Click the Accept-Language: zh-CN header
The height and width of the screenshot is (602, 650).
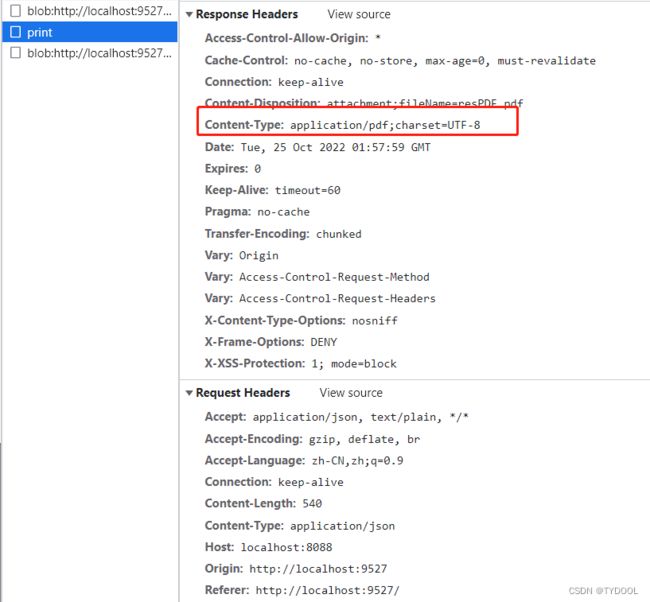click(x=304, y=461)
